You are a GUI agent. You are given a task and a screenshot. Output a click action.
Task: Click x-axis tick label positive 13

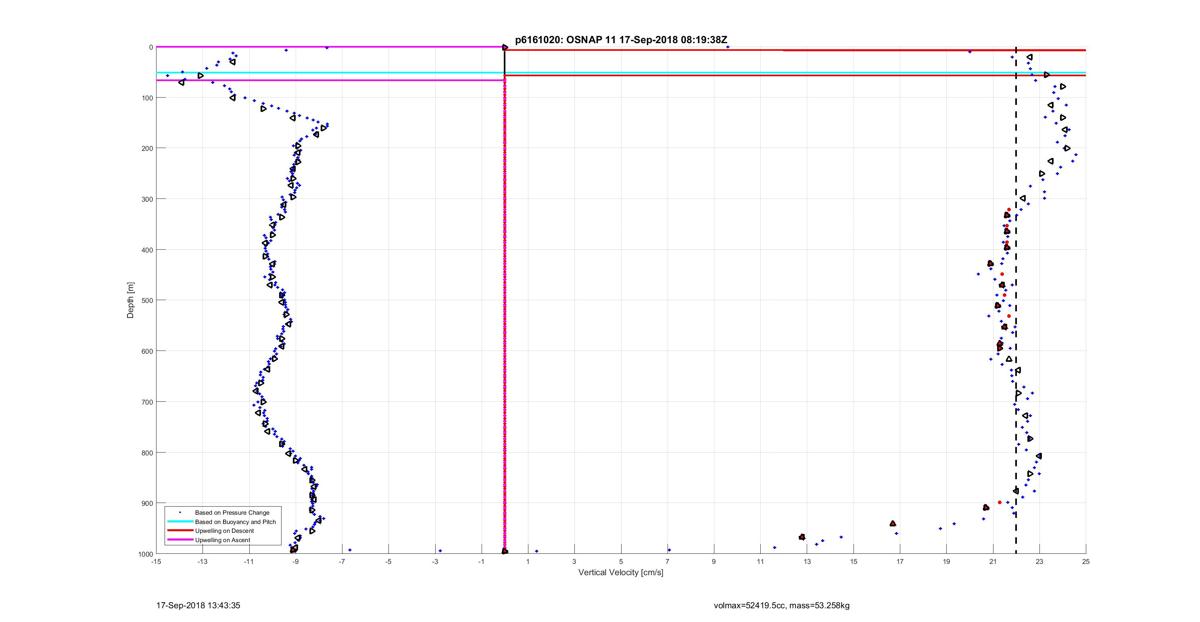807,561
